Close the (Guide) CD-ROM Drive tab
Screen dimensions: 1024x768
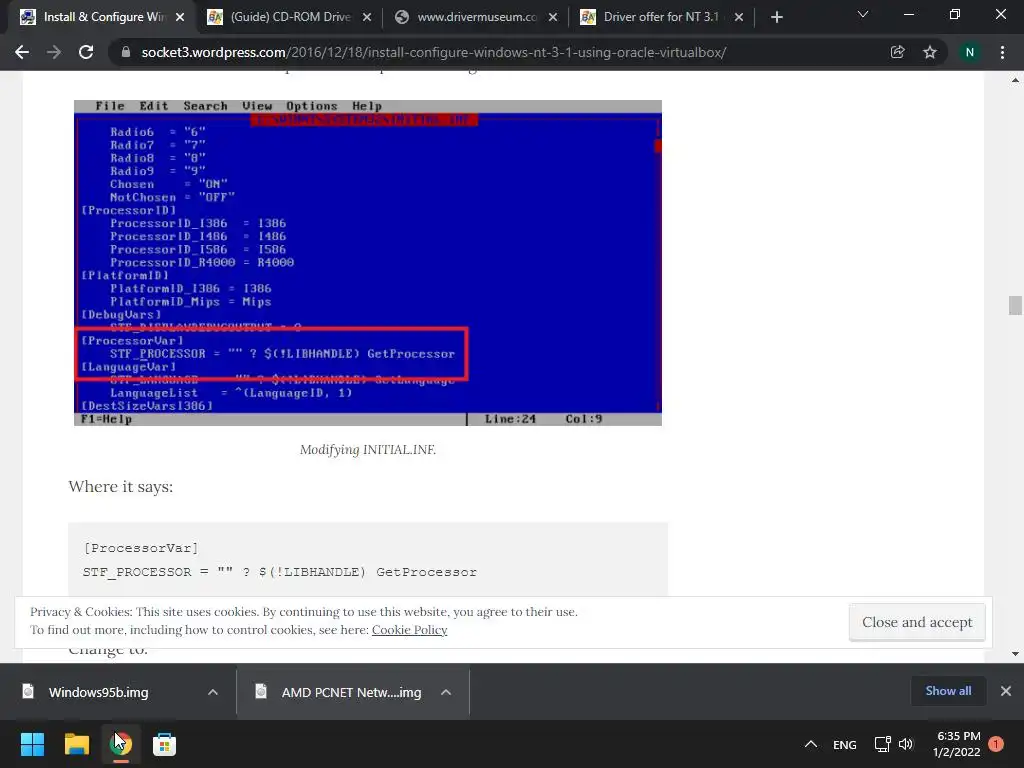click(x=367, y=17)
